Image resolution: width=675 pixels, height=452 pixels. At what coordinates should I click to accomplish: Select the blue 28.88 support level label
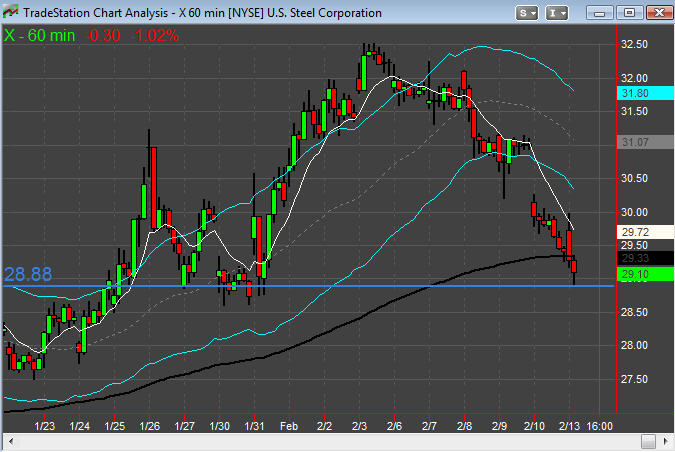tap(28, 274)
